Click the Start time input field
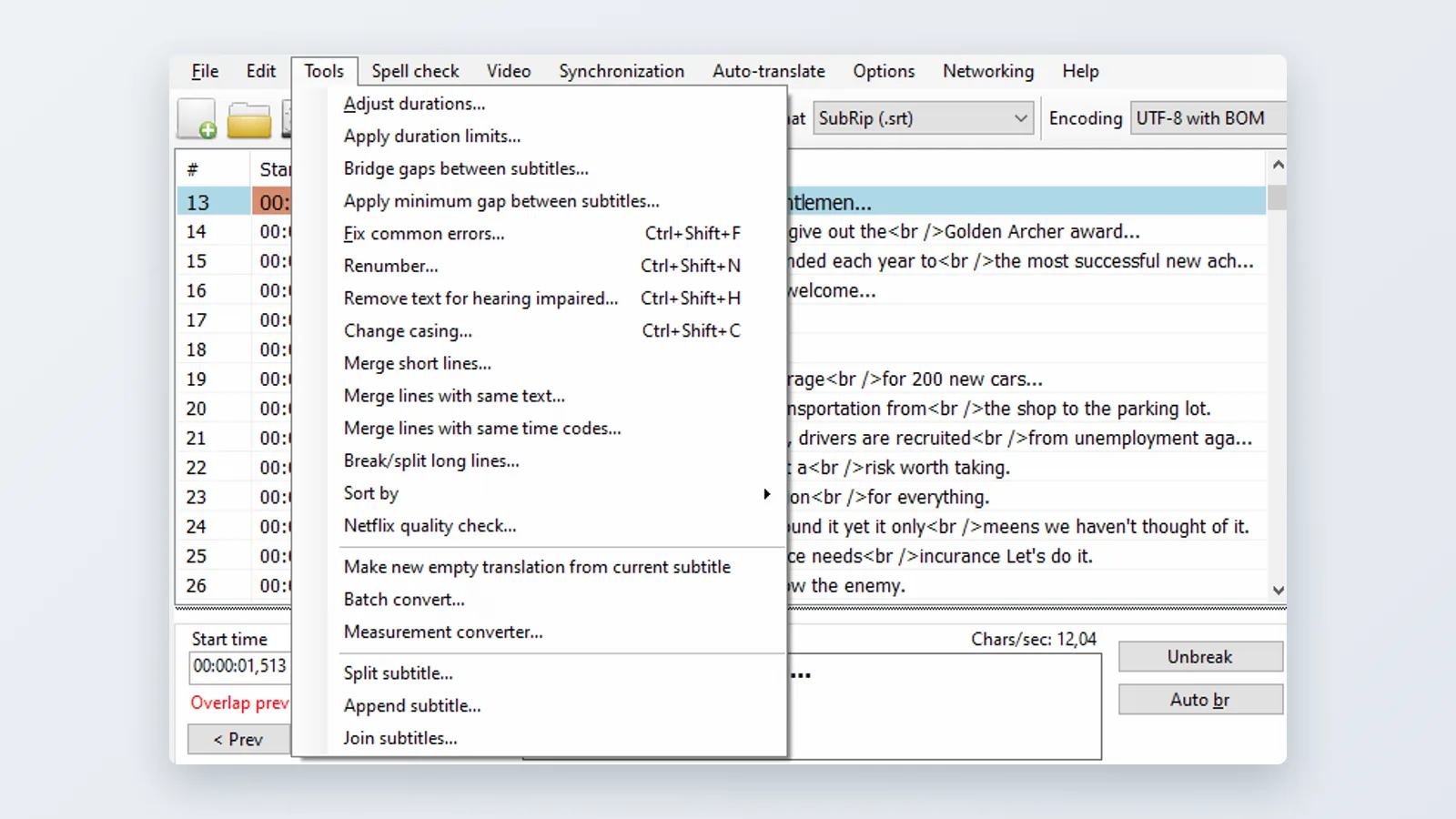 pyautogui.click(x=240, y=667)
